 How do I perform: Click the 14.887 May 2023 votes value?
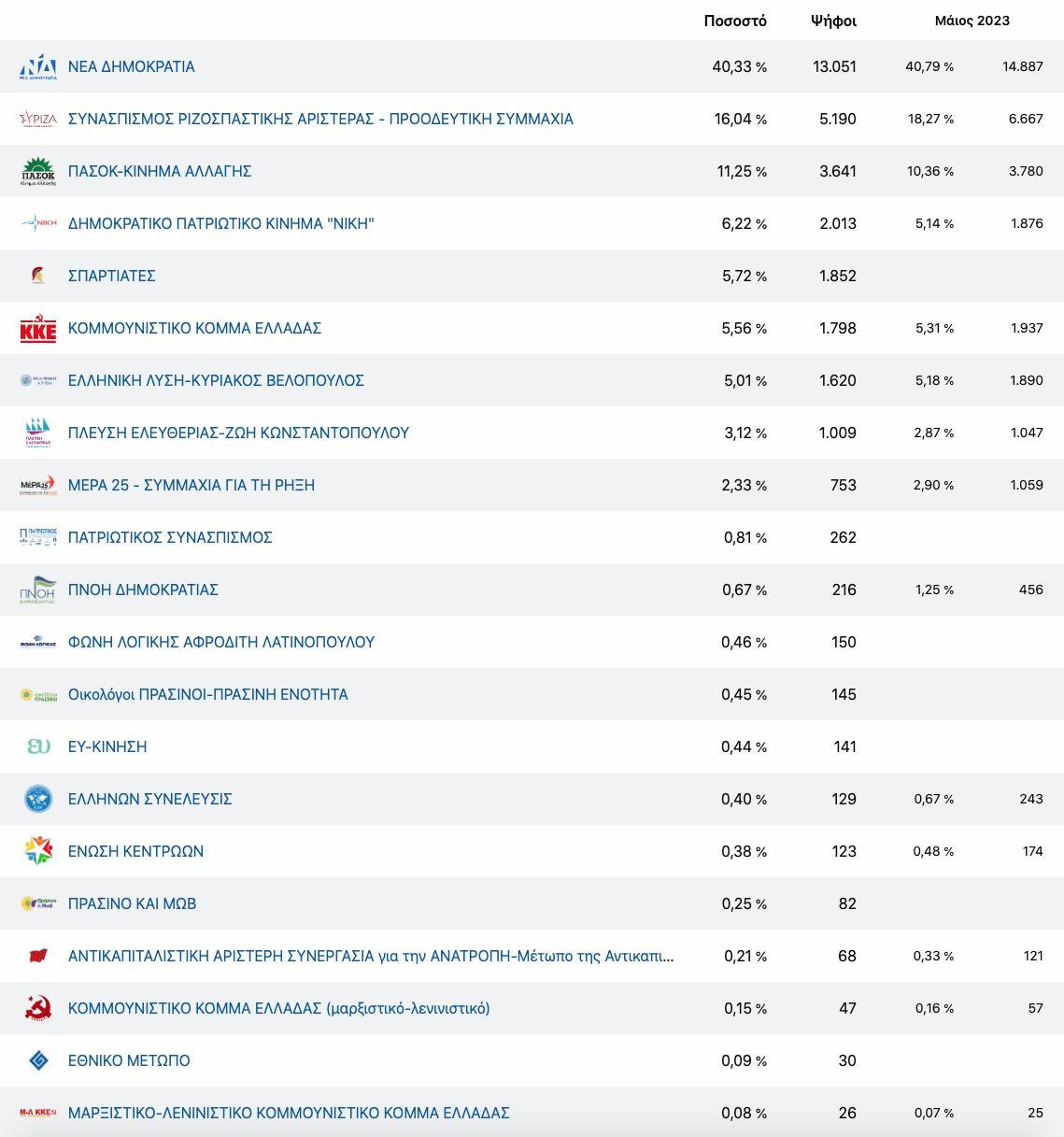coord(1023,66)
